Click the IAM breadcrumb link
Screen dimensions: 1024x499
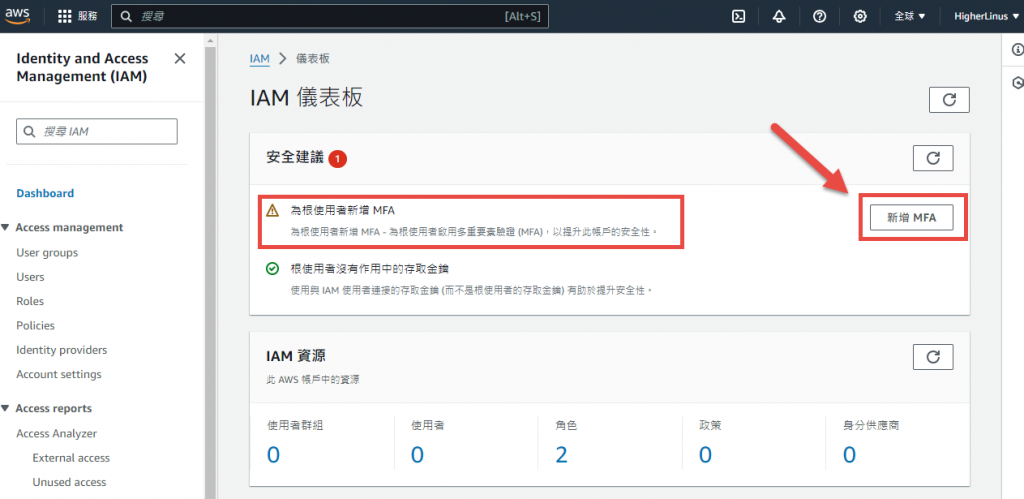(x=259, y=58)
